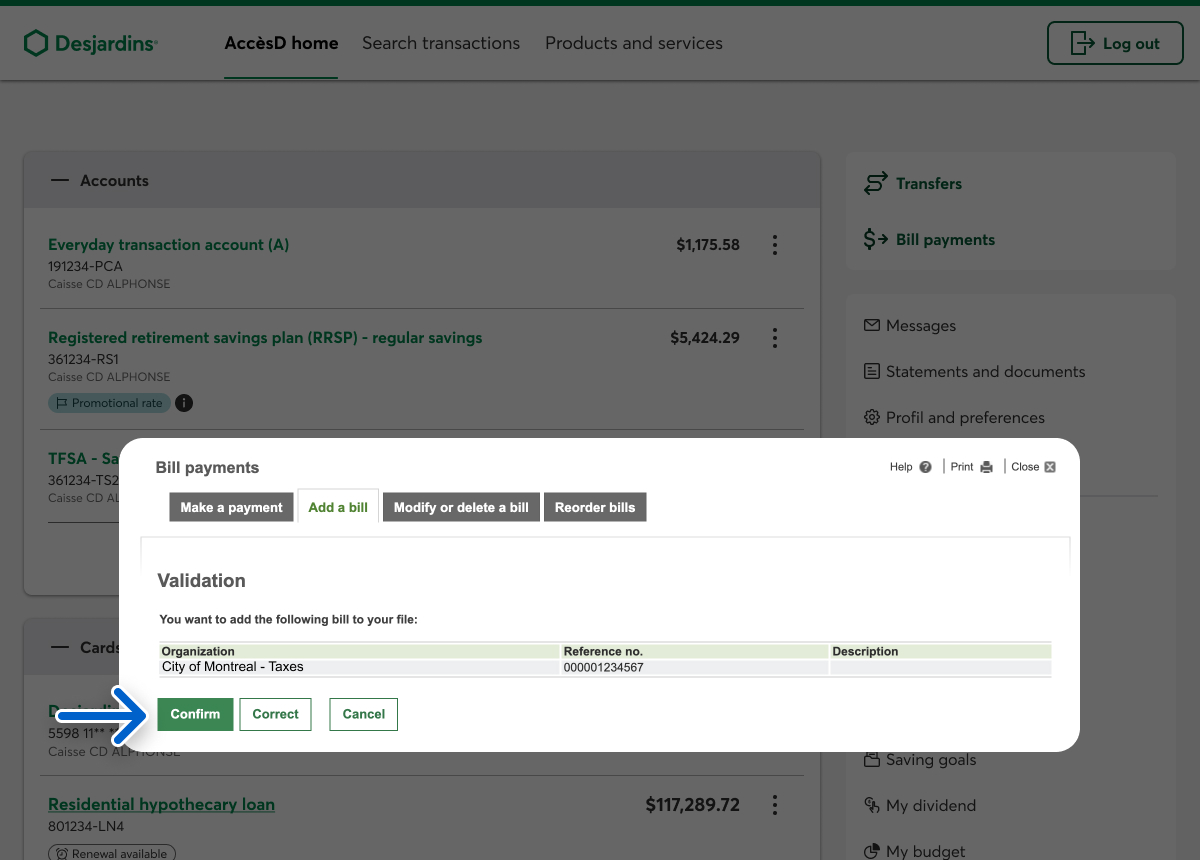
Task: Click the Desjardins logo
Action: click(x=91, y=43)
